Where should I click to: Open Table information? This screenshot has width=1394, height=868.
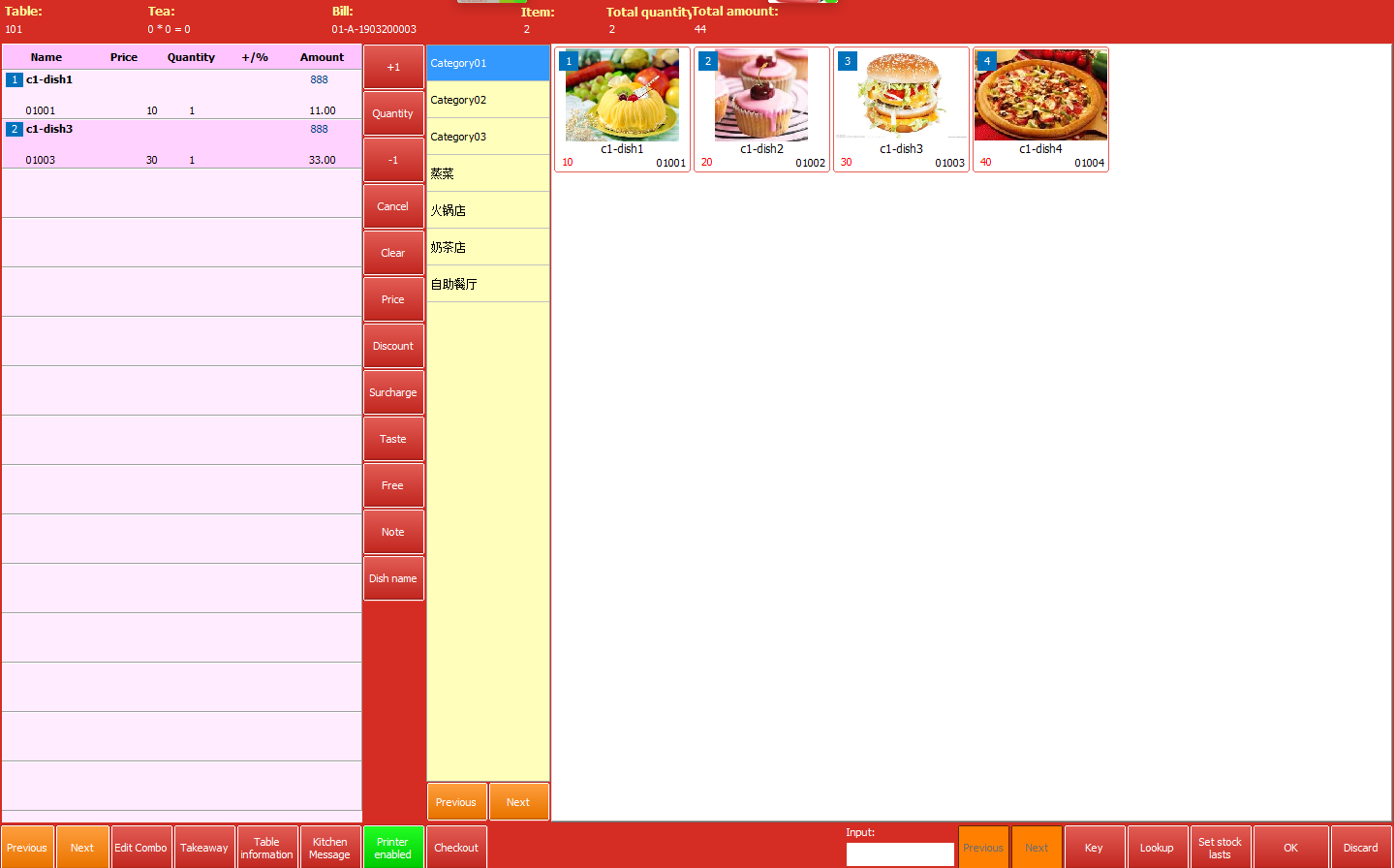[266, 848]
